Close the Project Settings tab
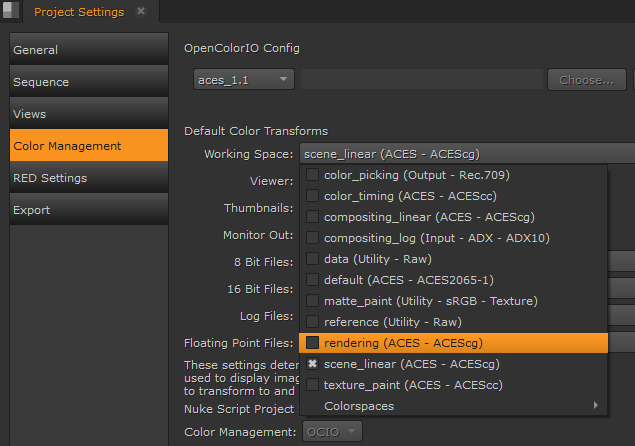 pyautogui.click(x=141, y=12)
